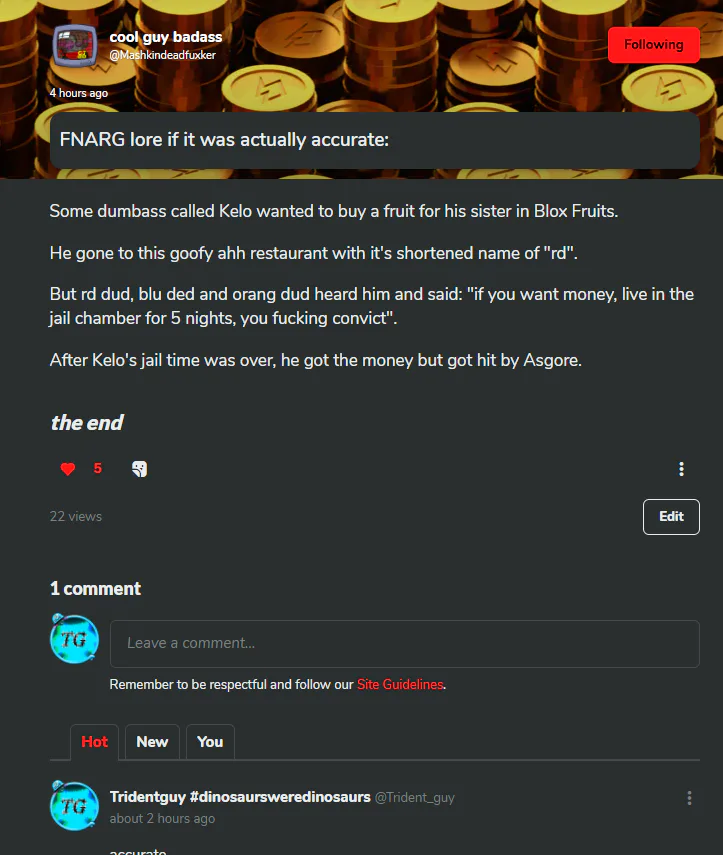Screen dimensions: 723x855
Task: Open the @Mashkindeadfuxker handle
Action: tap(162, 55)
